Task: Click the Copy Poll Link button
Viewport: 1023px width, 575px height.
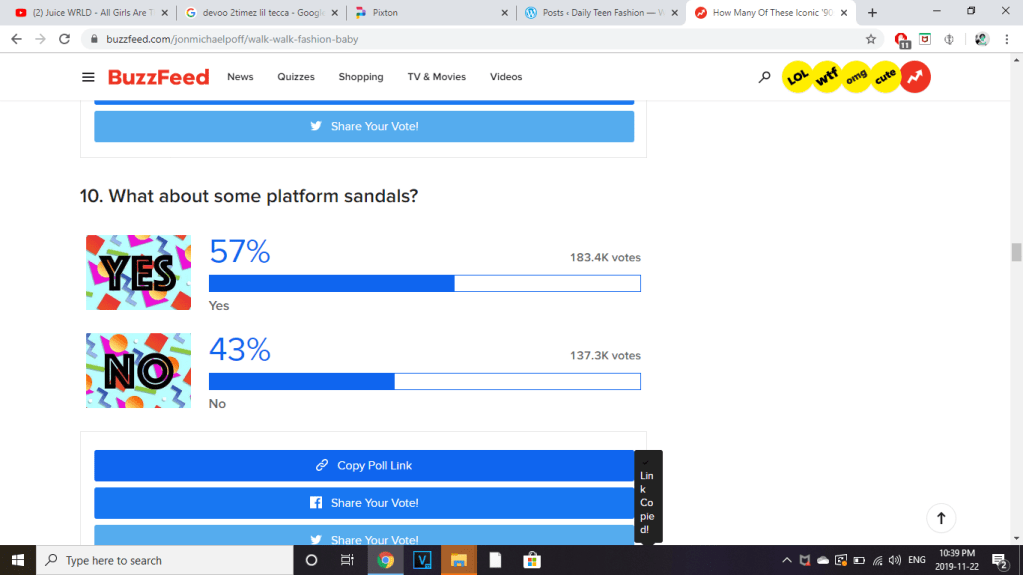Action: 364,465
